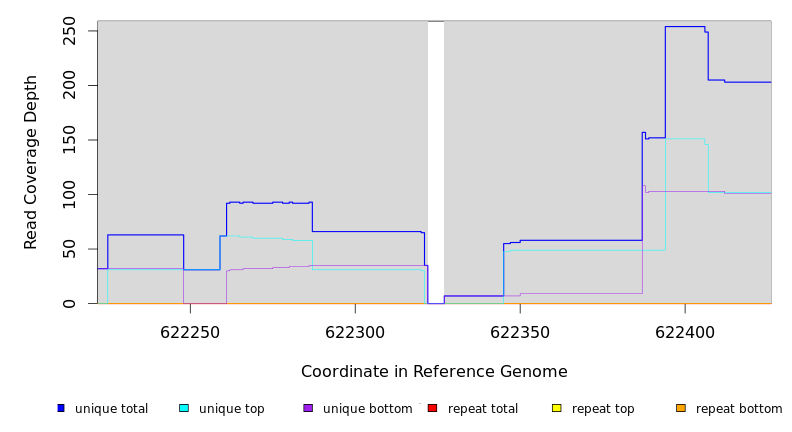792x432 pixels.
Task: Click the "repeat top" legend label
Action: coord(603,409)
